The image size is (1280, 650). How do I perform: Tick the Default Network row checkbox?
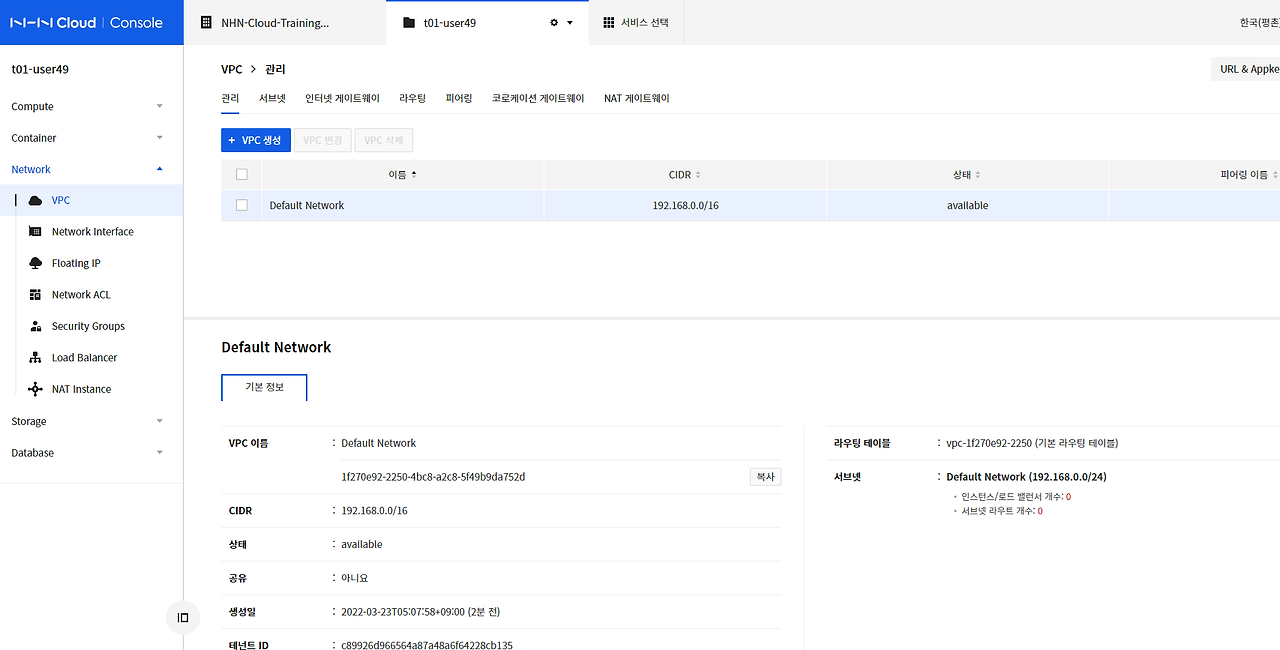241,205
